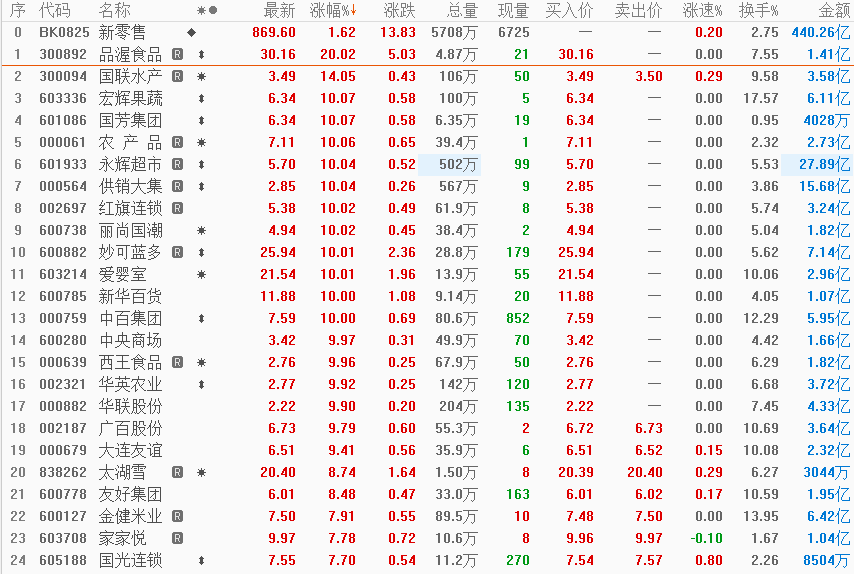Sort by the 买入价 column header

tap(569, 10)
